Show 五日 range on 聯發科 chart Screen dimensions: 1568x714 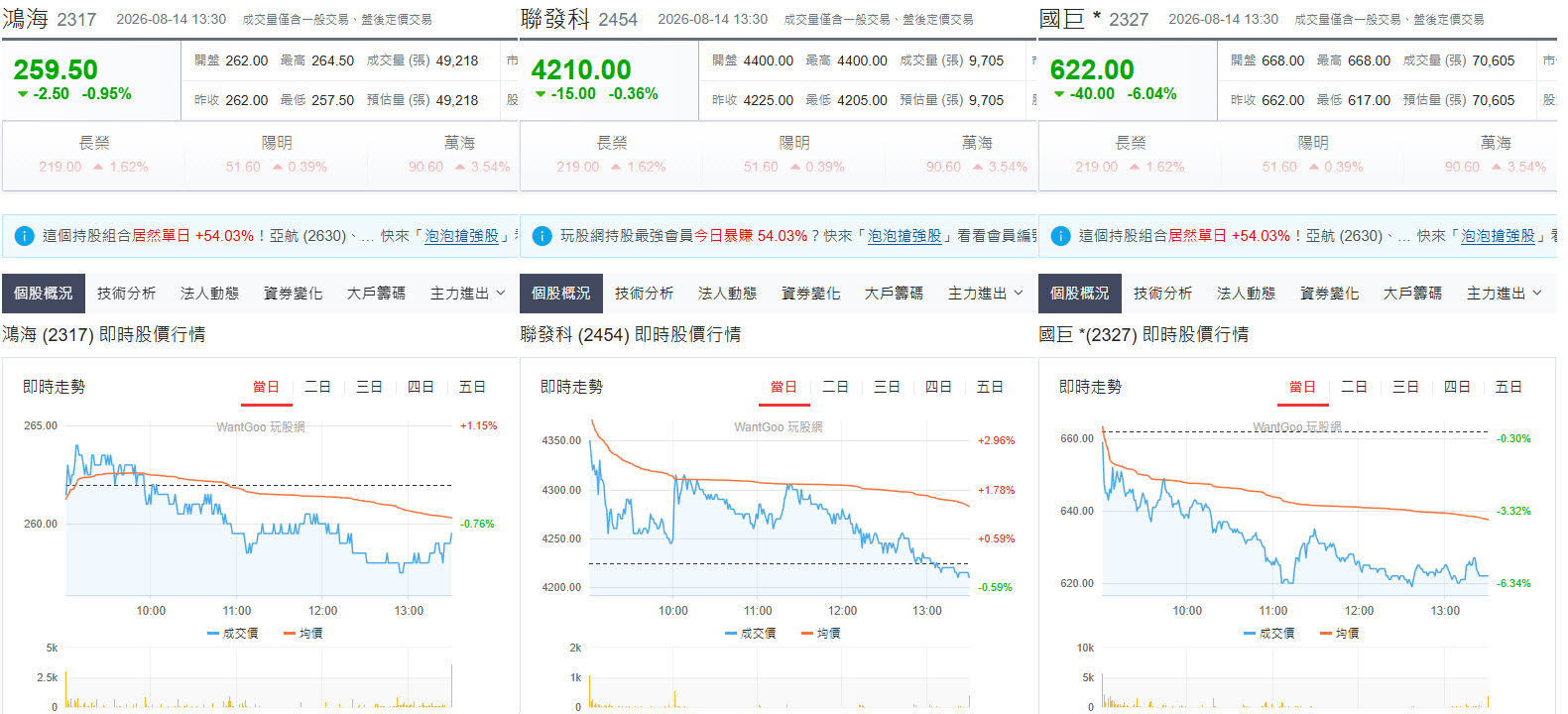click(990, 387)
